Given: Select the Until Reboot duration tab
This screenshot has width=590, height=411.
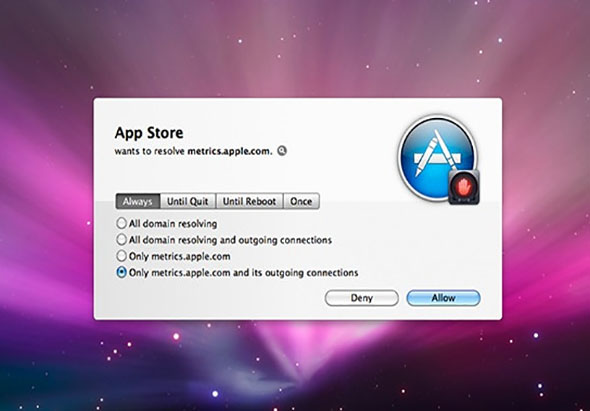Looking at the screenshot, I should click(x=249, y=201).
